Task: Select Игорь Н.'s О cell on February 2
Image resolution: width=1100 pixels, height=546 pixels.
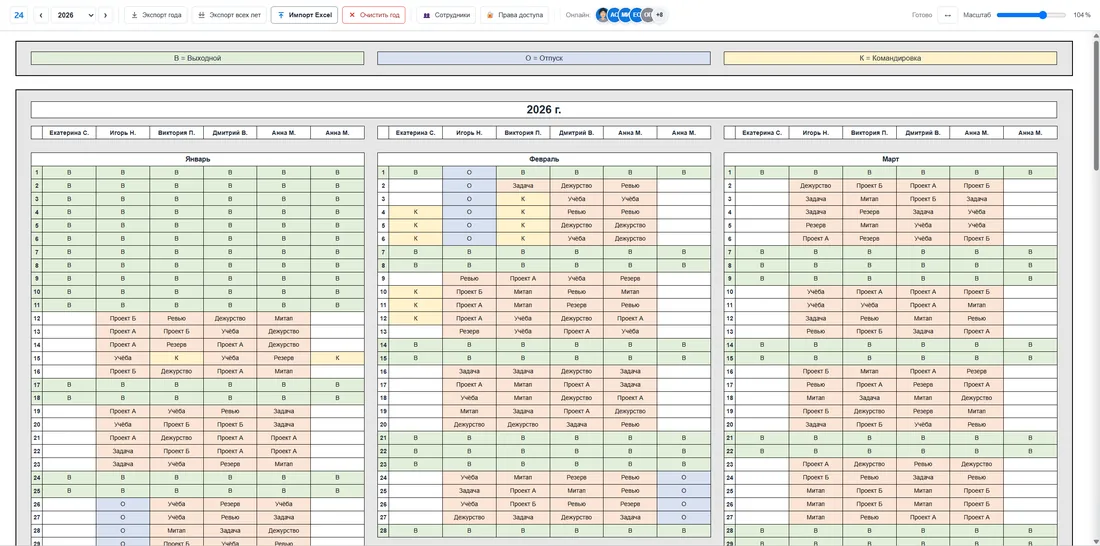Action: coord(469,186)
